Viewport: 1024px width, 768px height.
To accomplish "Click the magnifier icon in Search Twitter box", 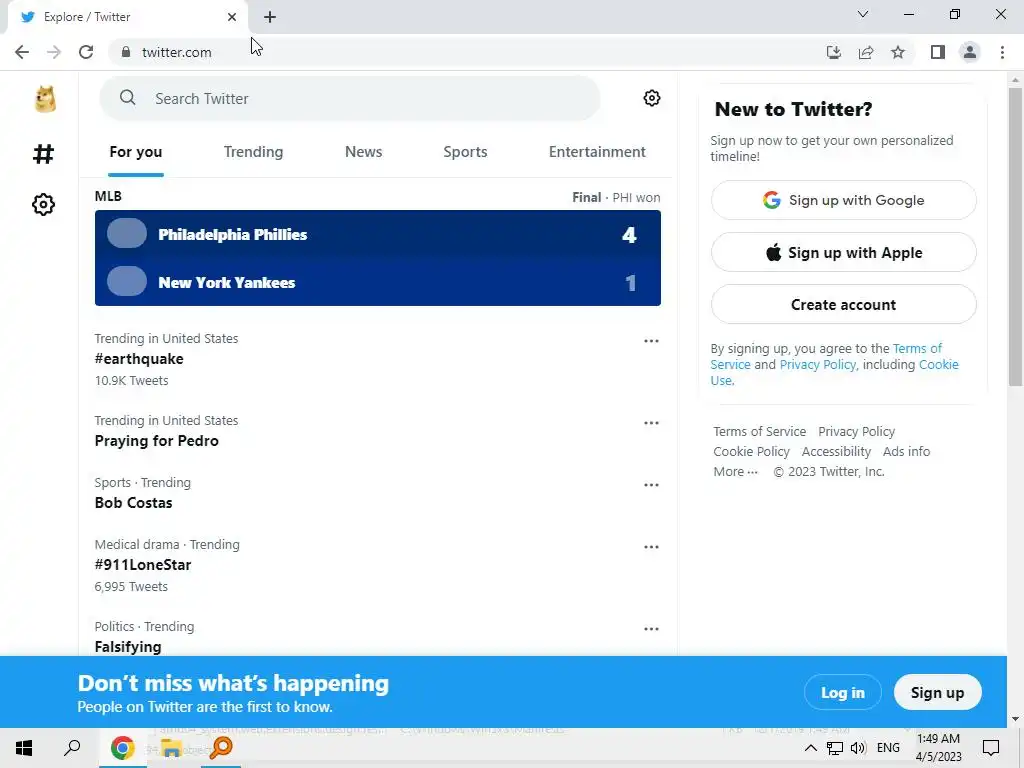I will [128, 98].
